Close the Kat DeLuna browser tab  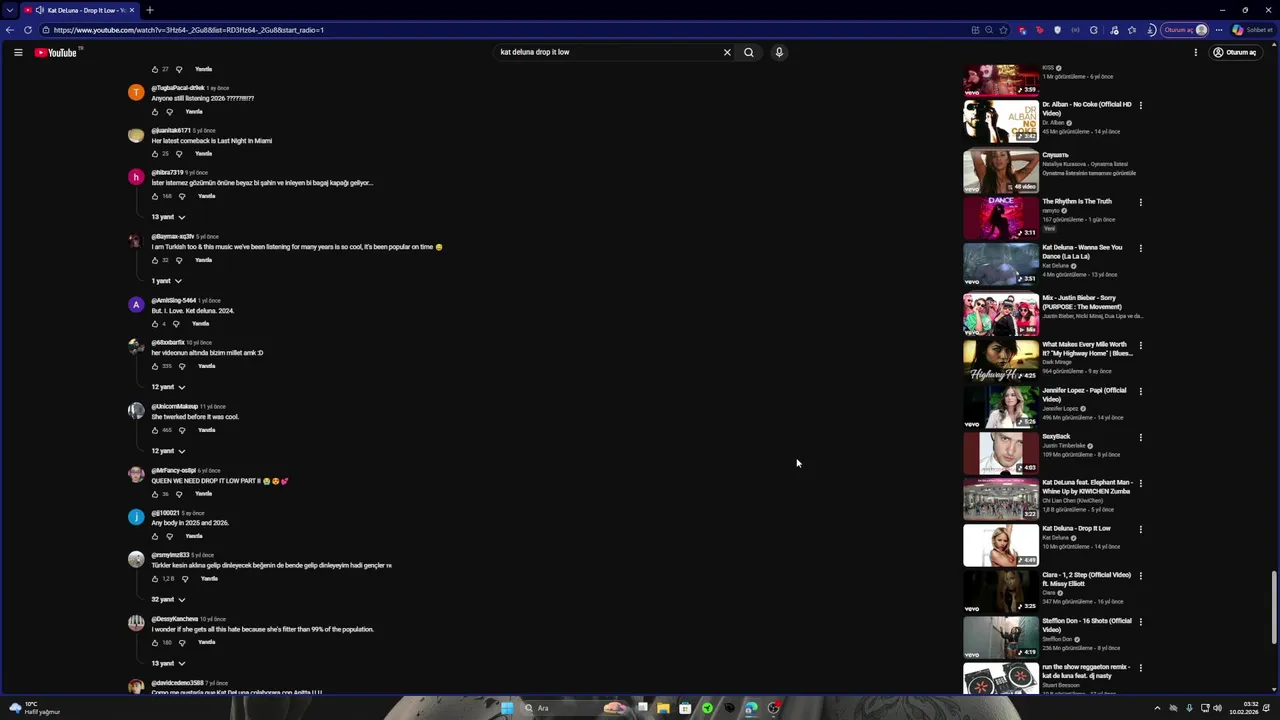coord(131,10)
